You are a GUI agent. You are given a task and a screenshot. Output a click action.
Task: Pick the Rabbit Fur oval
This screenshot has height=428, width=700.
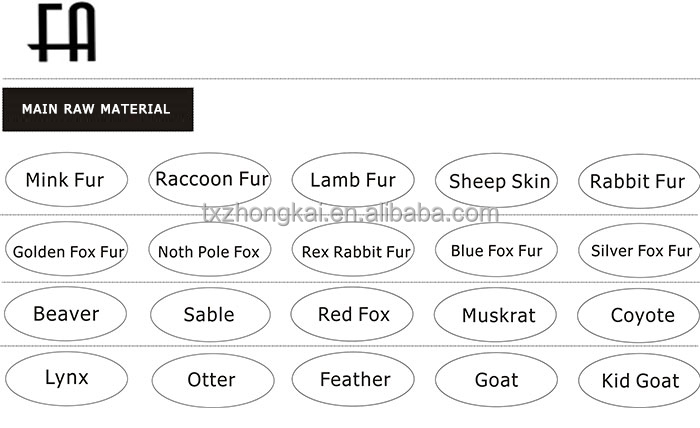[639, 181]
